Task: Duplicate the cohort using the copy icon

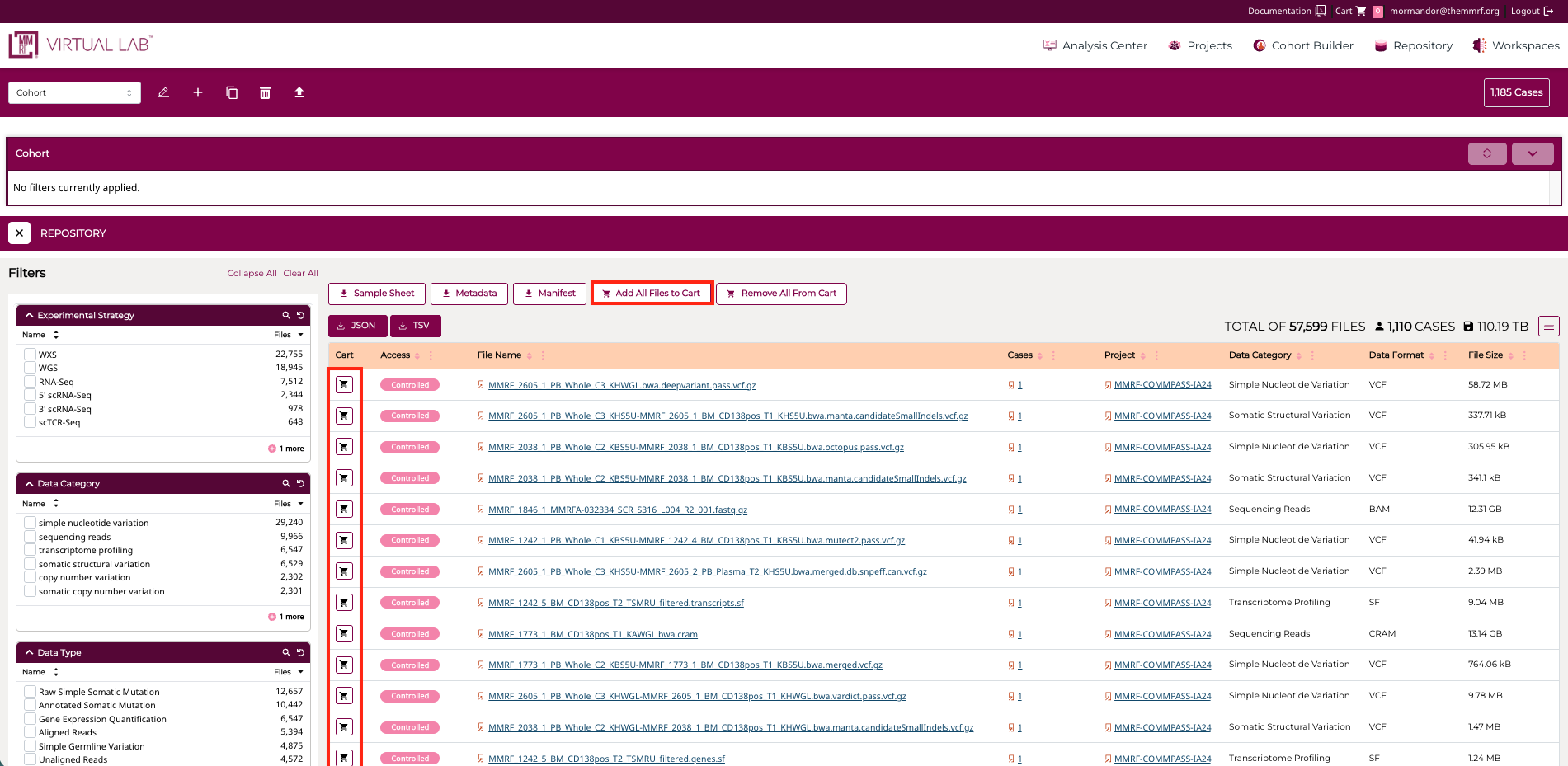Action: (232, 92)
